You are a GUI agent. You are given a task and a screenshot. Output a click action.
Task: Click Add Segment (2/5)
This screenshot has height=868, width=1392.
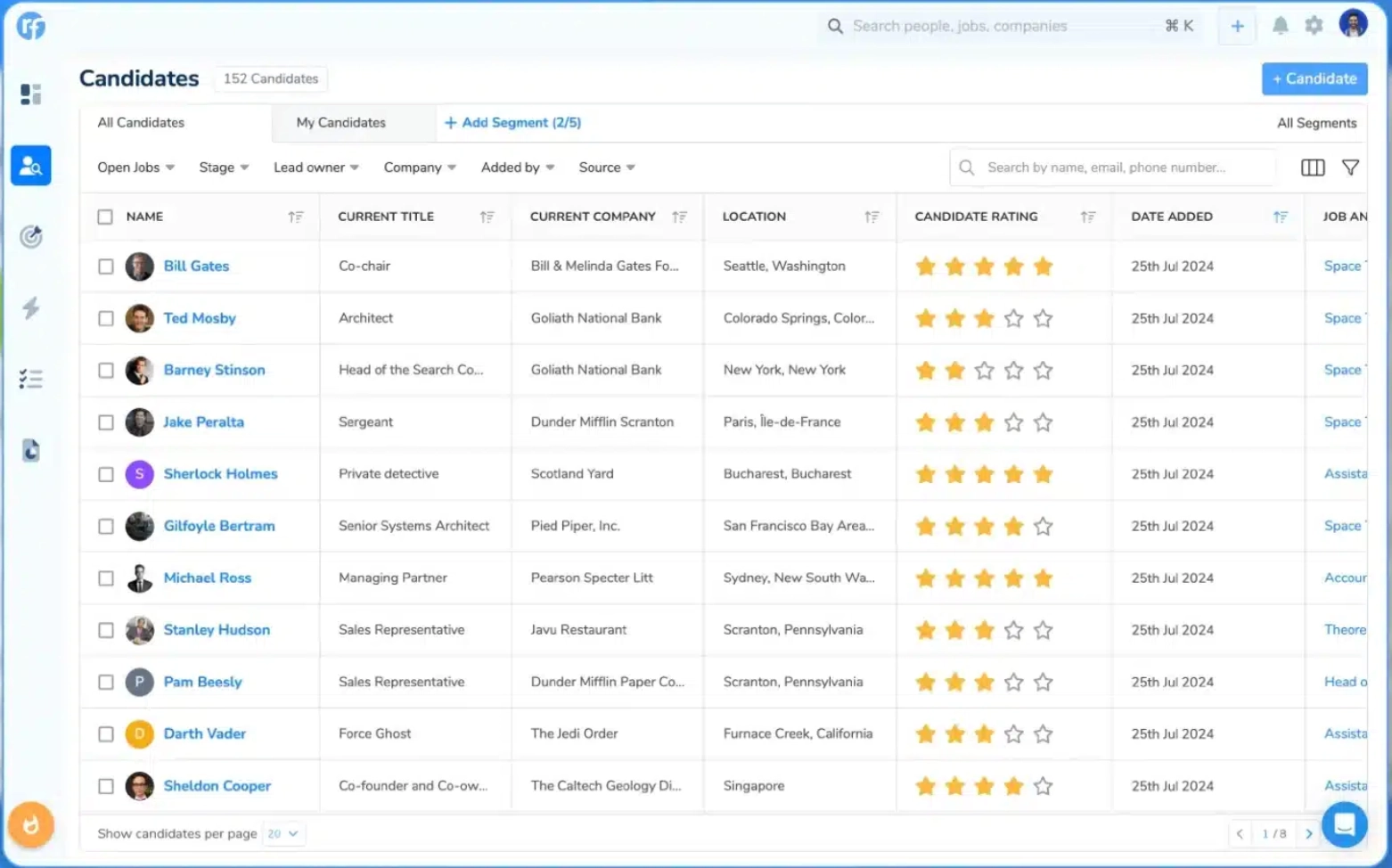click(512, 123)
